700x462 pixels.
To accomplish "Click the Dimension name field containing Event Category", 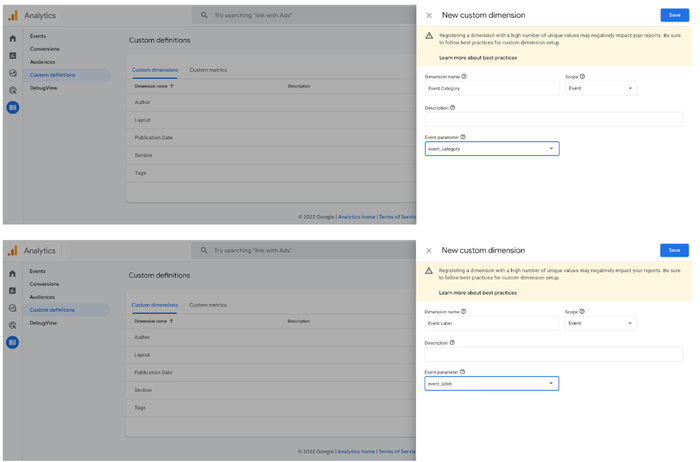I will [491, 88].
